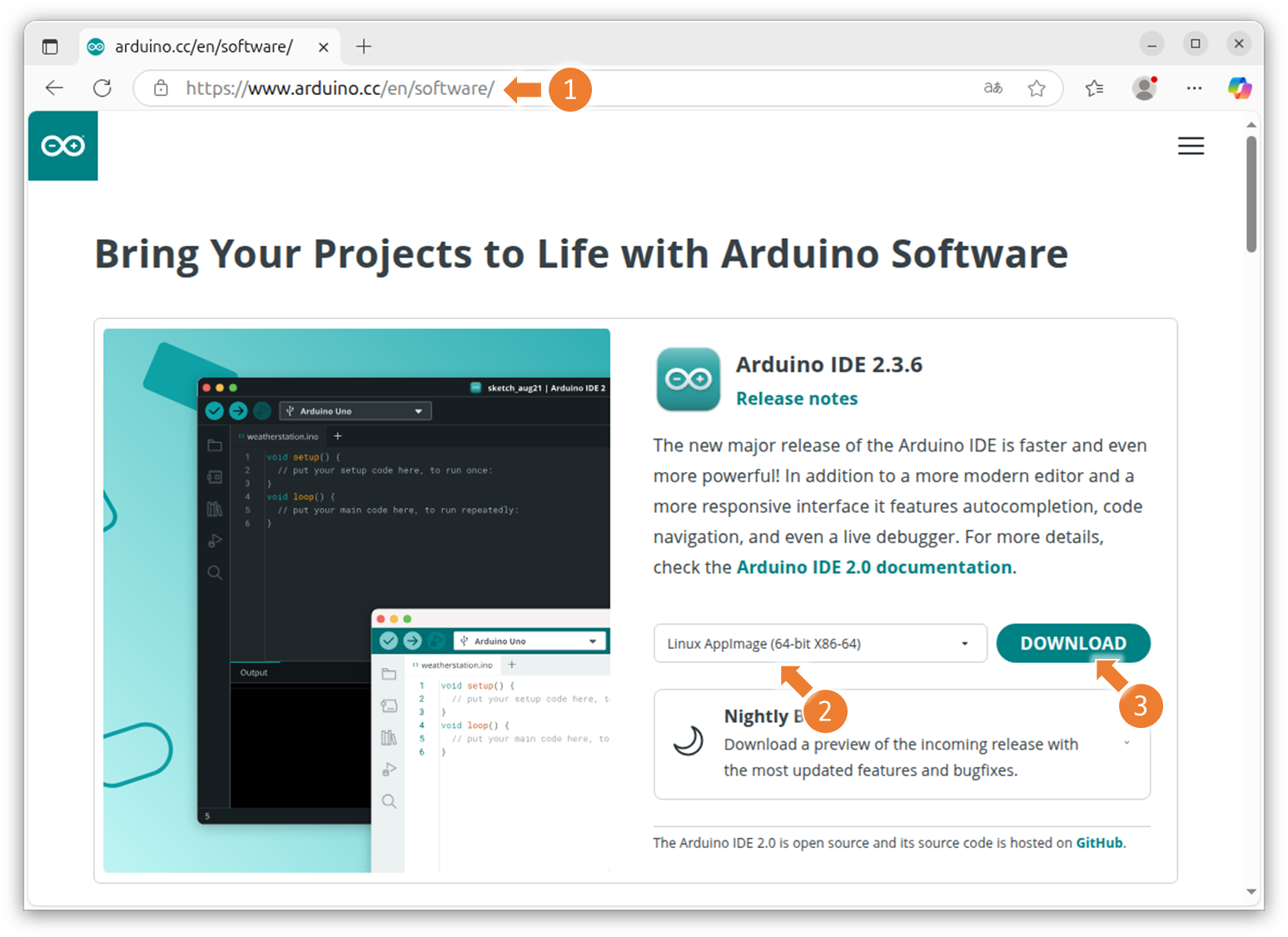Open the browser profile avatar

click(1146, 88)
